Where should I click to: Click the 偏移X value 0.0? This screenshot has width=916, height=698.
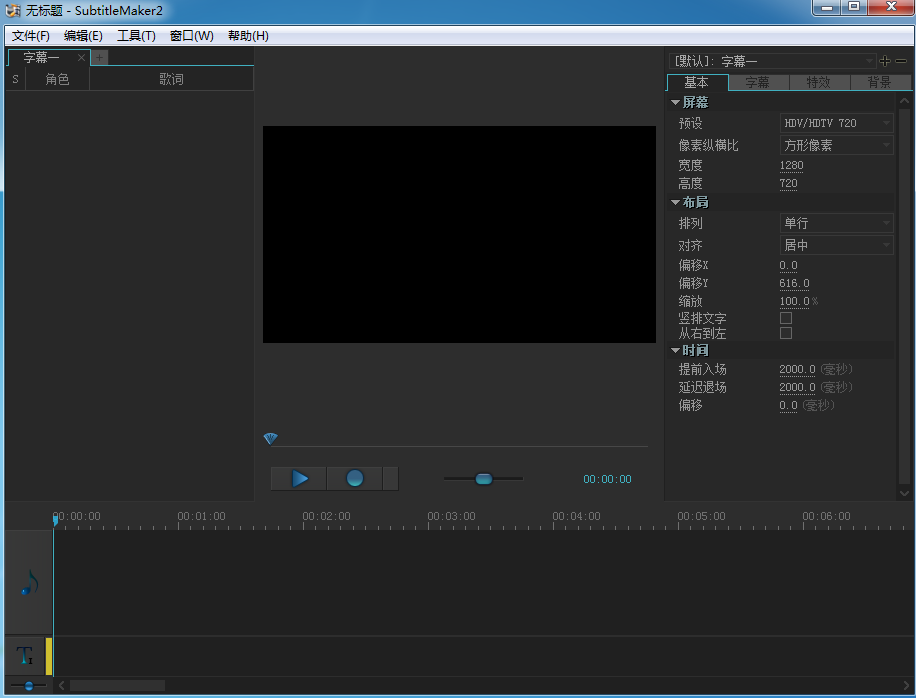788,266
